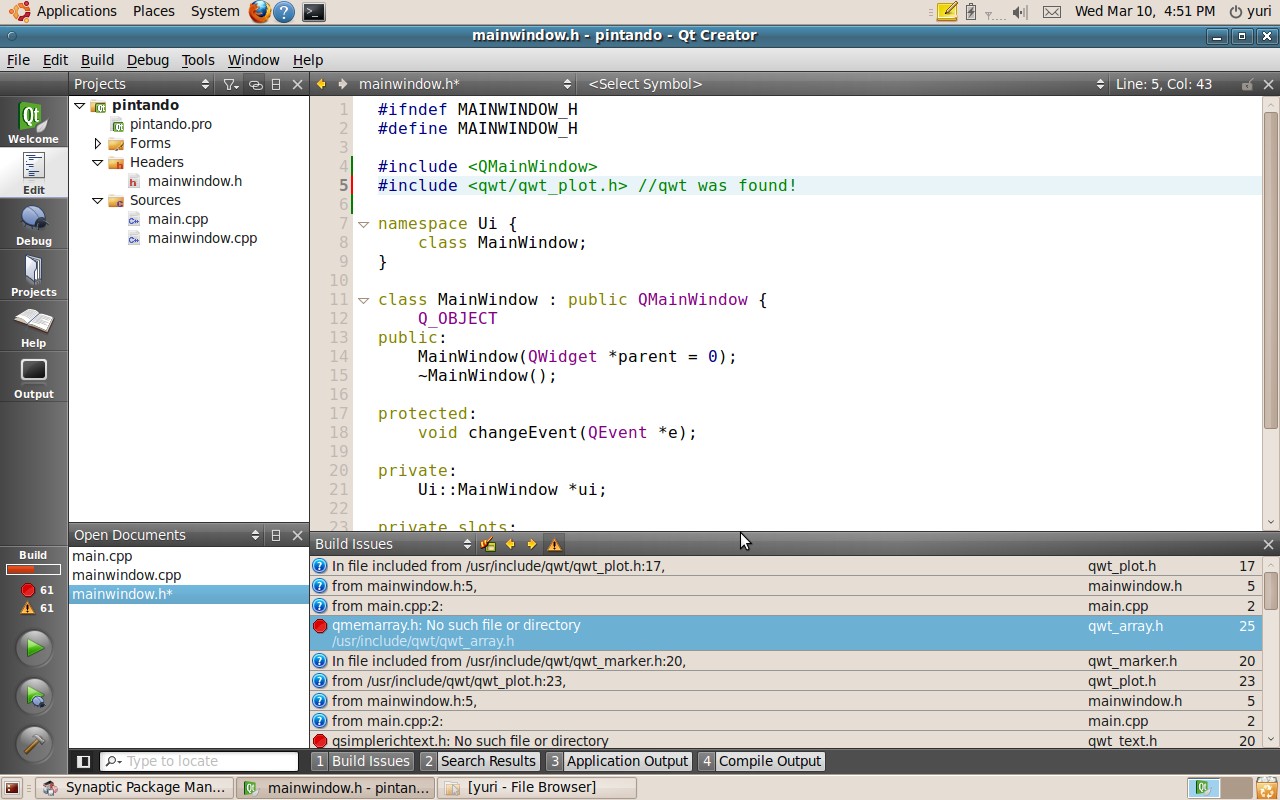Click the volume icon in system tray

[1019, 12]
